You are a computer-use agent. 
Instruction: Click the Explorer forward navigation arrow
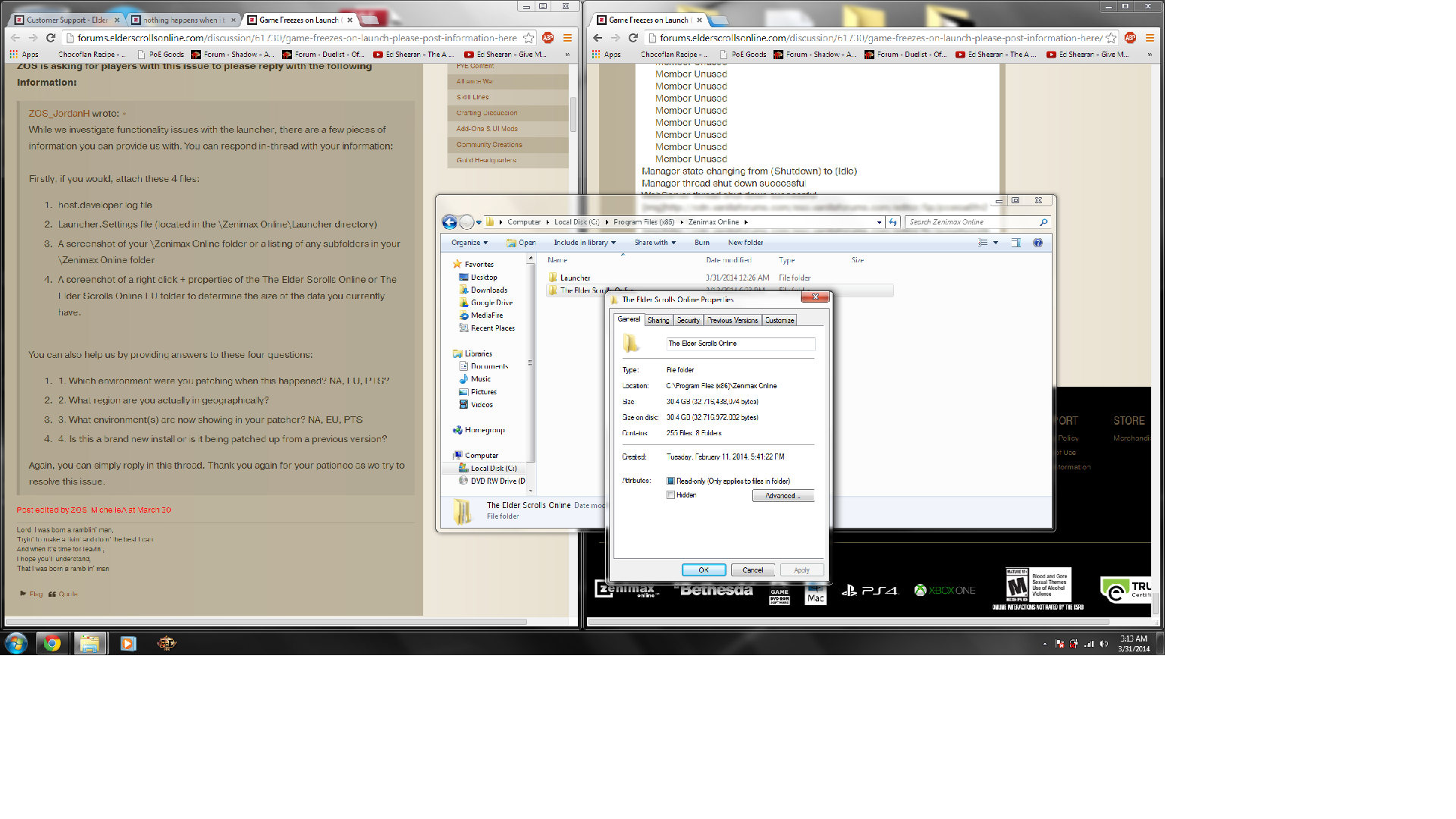[467, 222]
